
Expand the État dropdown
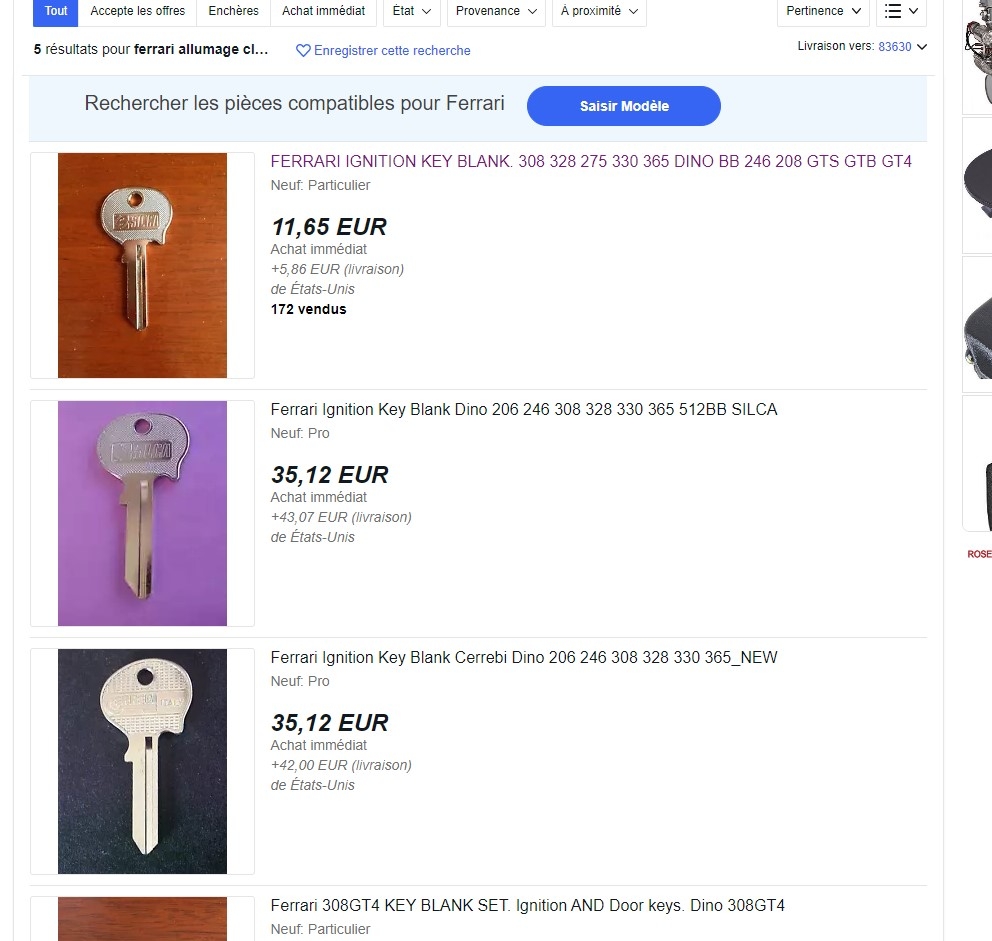pyautogui.click(x=412, y=11)
